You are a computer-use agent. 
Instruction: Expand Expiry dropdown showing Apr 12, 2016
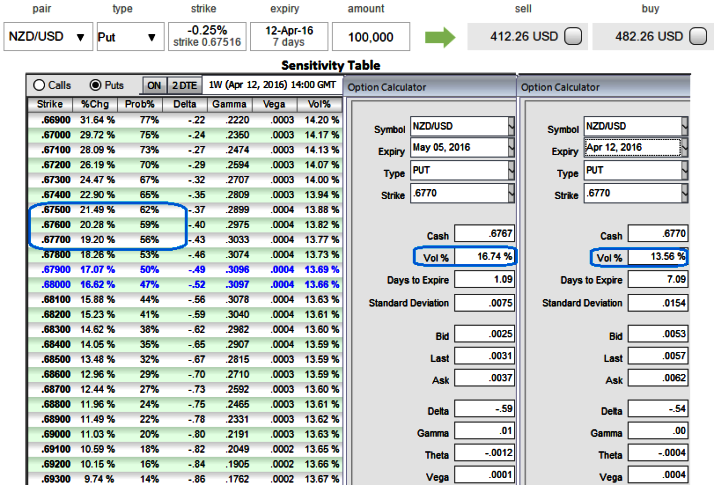[x=685, y=148]
